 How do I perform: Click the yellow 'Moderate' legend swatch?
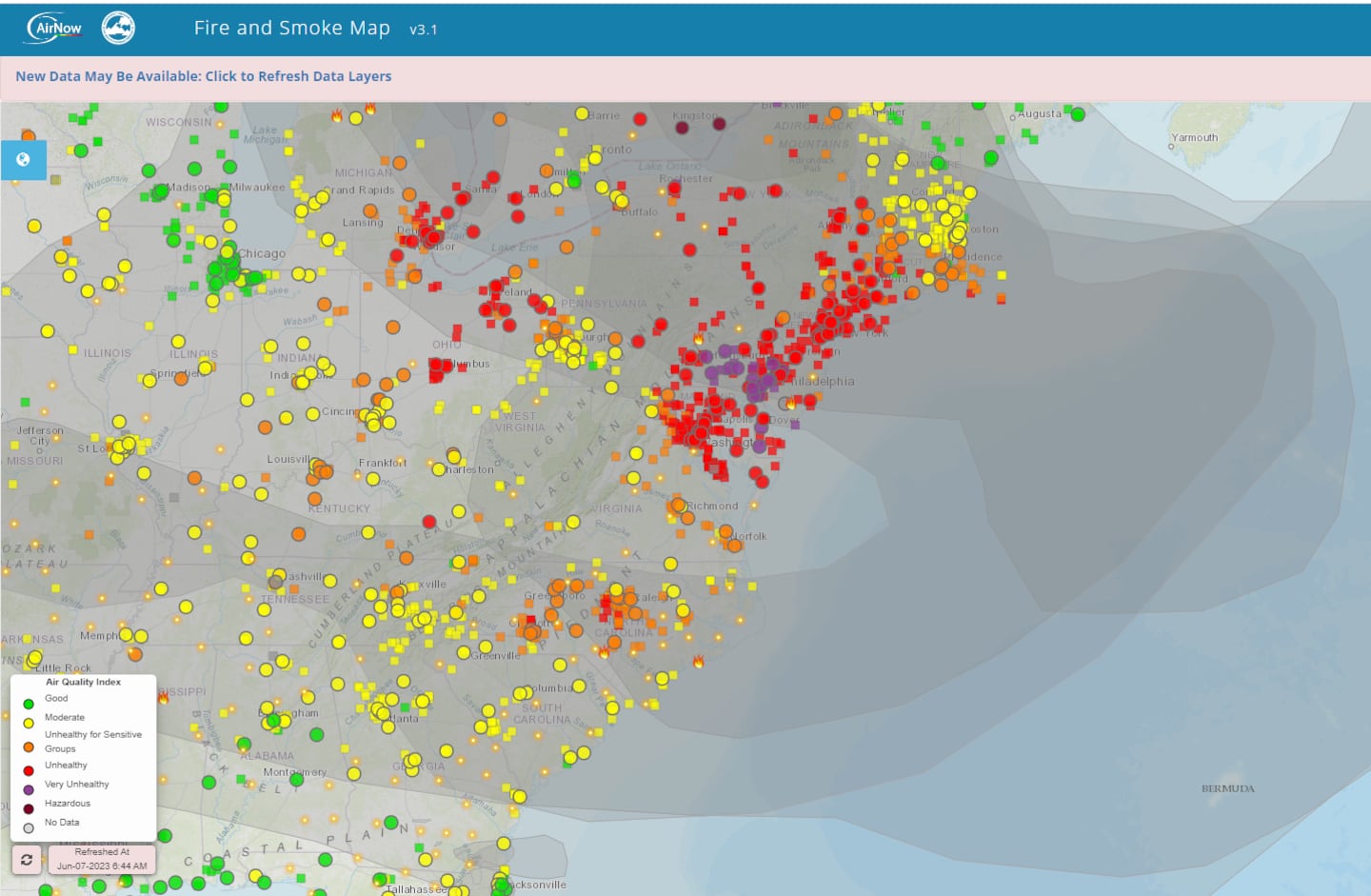[29, 723]
